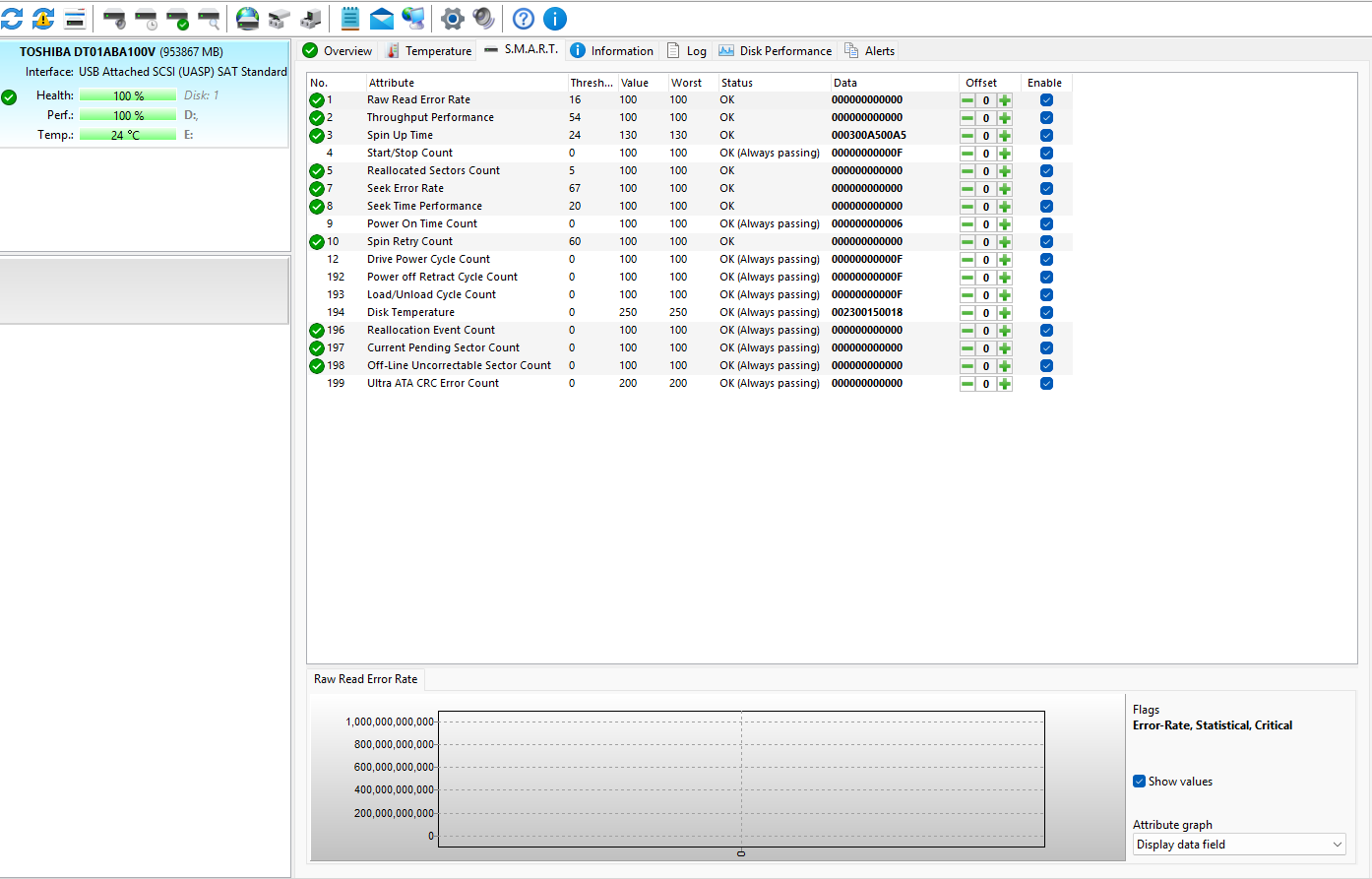1372x879 pixels.
Task: Open the Attribute graph 'Display data field' dropdown
Action: coord(1239,845)
